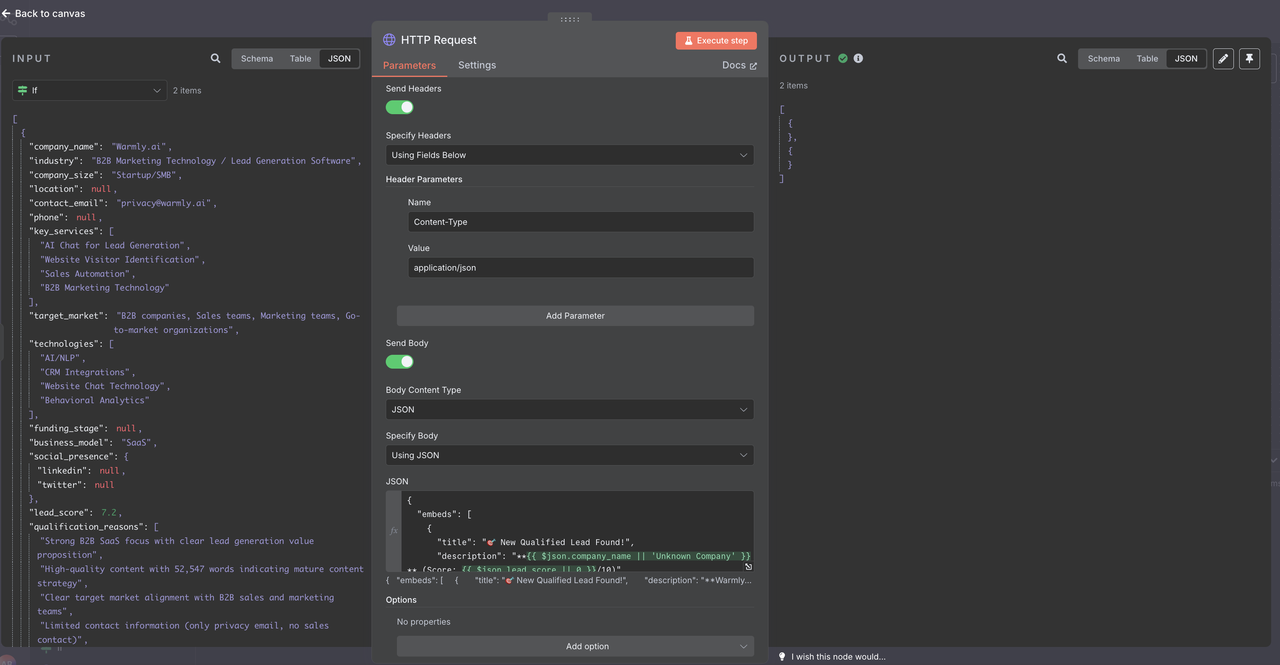Image resolution: width=1280 pixels, height=665 pixels.
Task: Click the 'No properties' text under Options
Action: point(424,622)
